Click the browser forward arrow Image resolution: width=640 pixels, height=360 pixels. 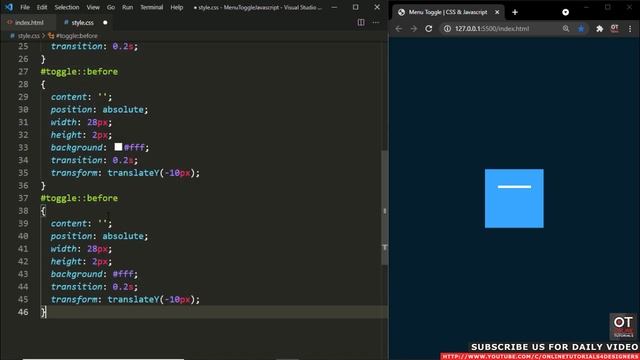click(413, 29)
